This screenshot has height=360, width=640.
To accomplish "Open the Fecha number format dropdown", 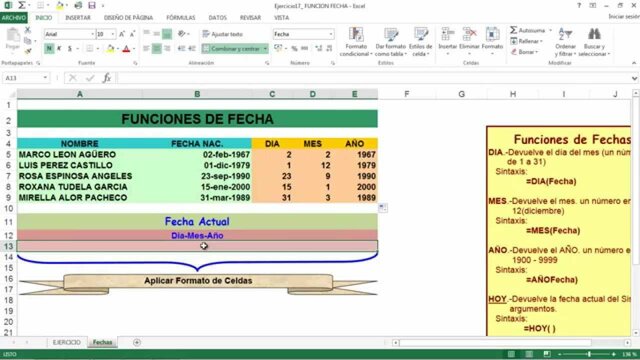I will [x=331, y=34].
